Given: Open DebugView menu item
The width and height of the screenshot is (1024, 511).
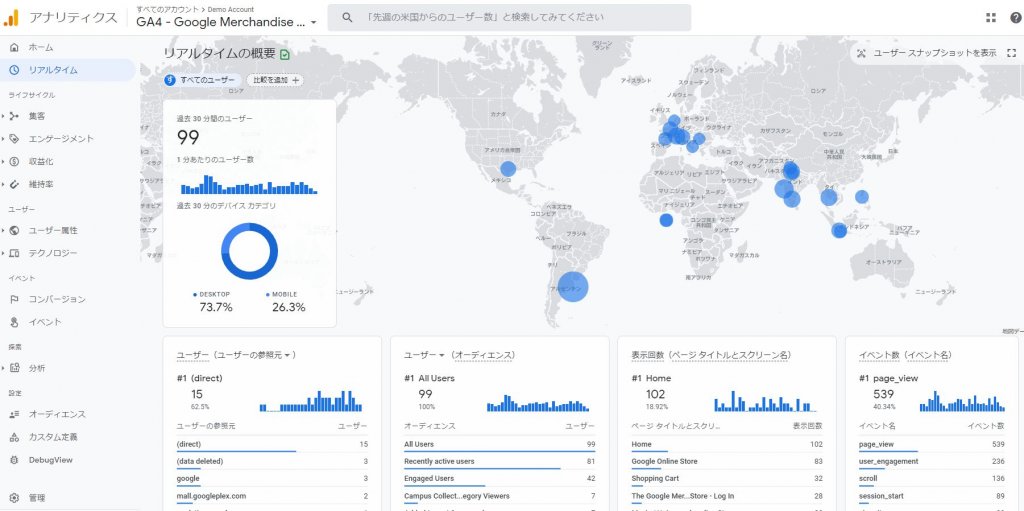Looking at the screenshot, I should coord(50,460).
